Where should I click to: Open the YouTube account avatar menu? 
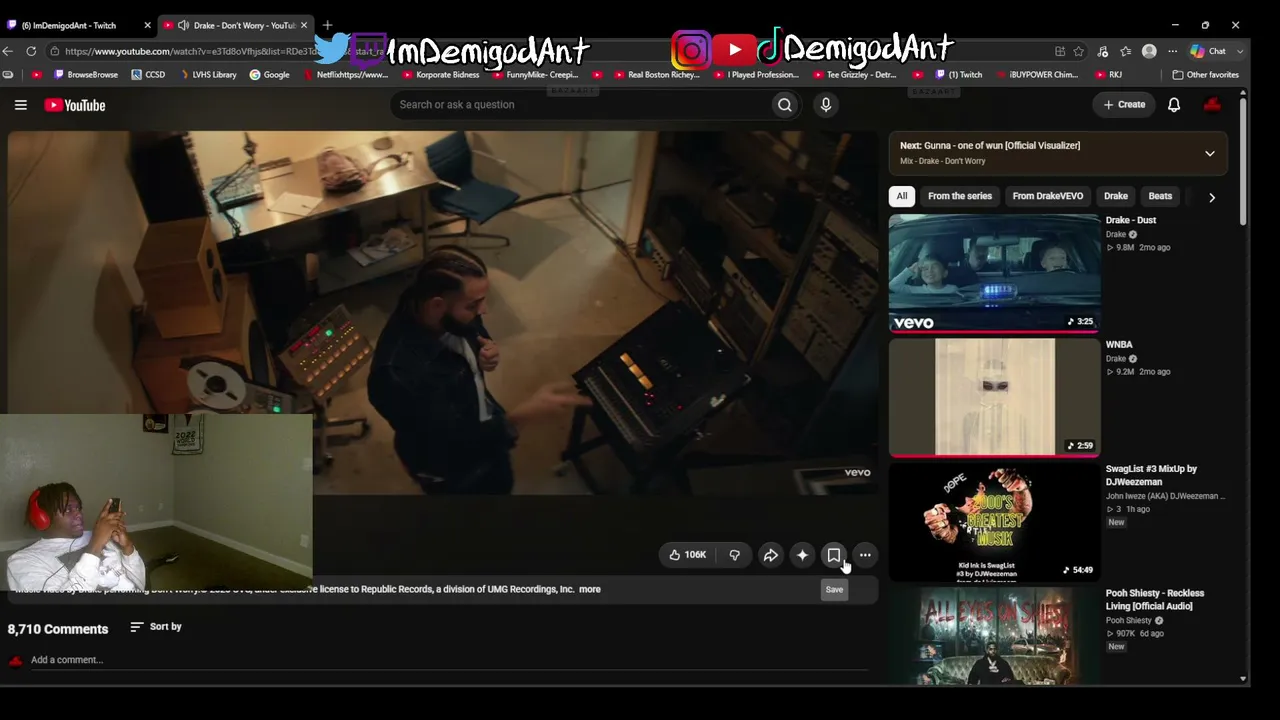[1212, 105]
